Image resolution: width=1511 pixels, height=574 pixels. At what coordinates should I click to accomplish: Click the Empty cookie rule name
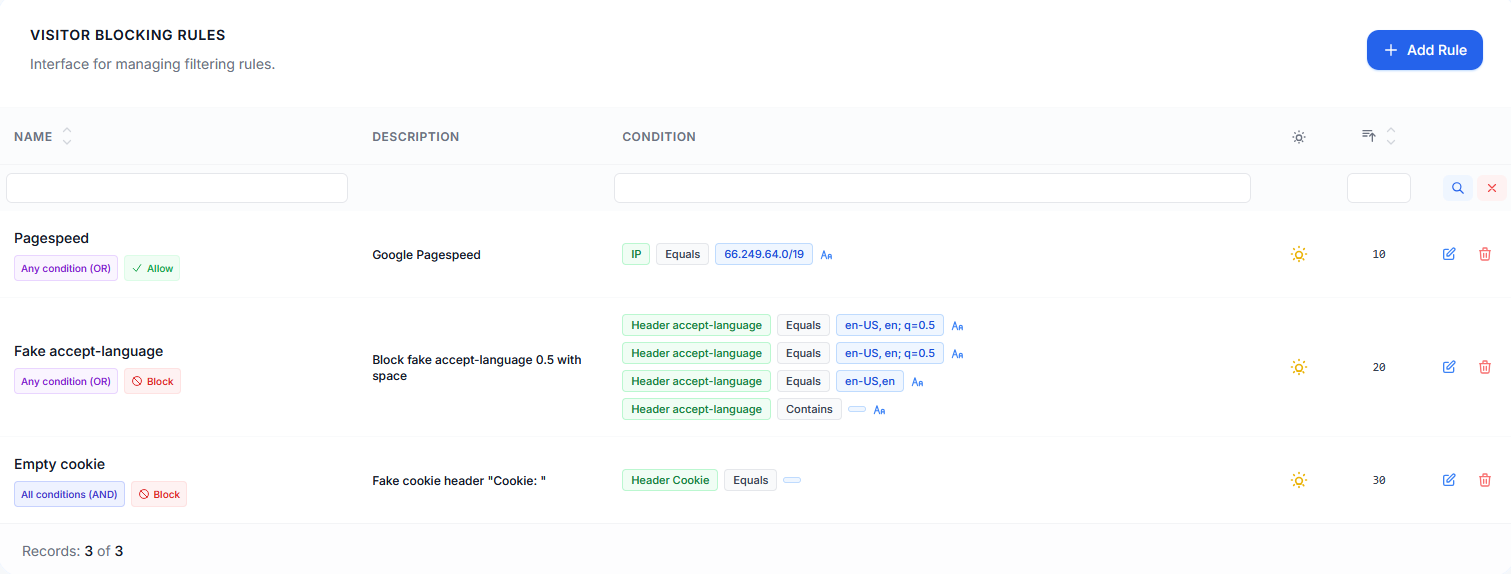point(59,464)
